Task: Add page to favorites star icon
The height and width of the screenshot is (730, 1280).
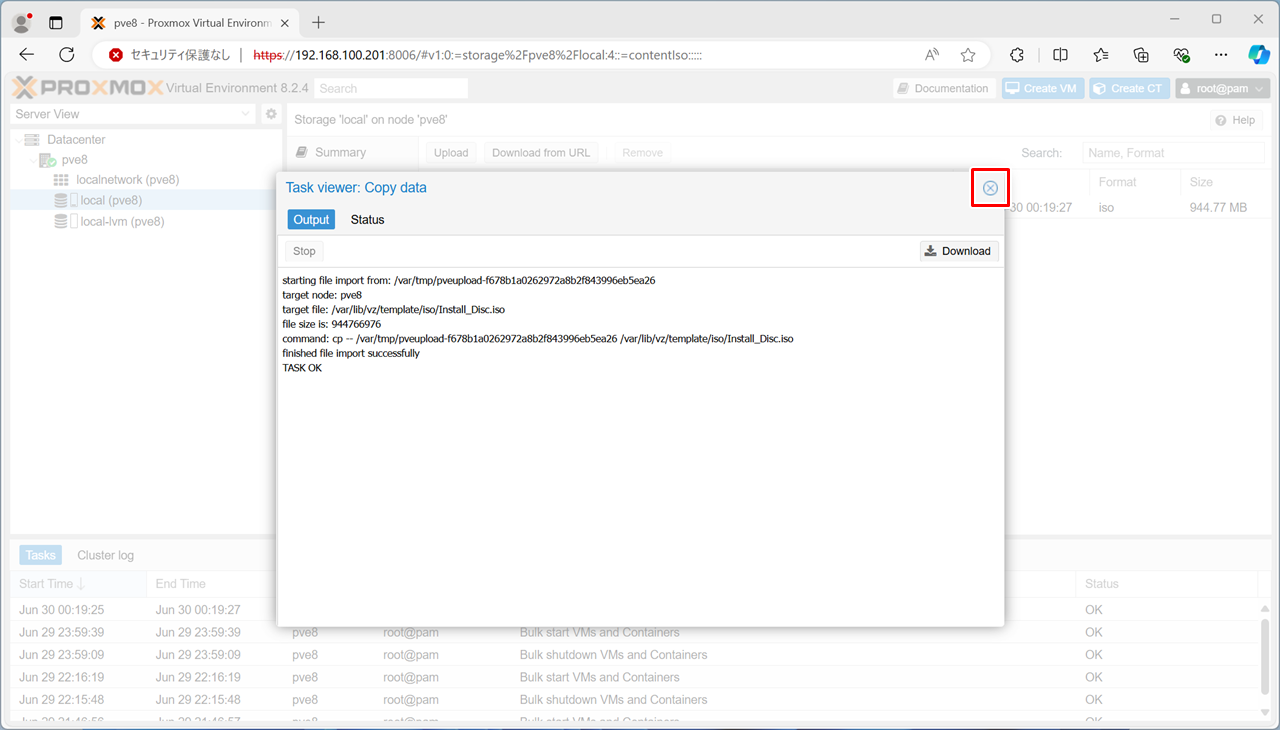Action: click(967, 55)
